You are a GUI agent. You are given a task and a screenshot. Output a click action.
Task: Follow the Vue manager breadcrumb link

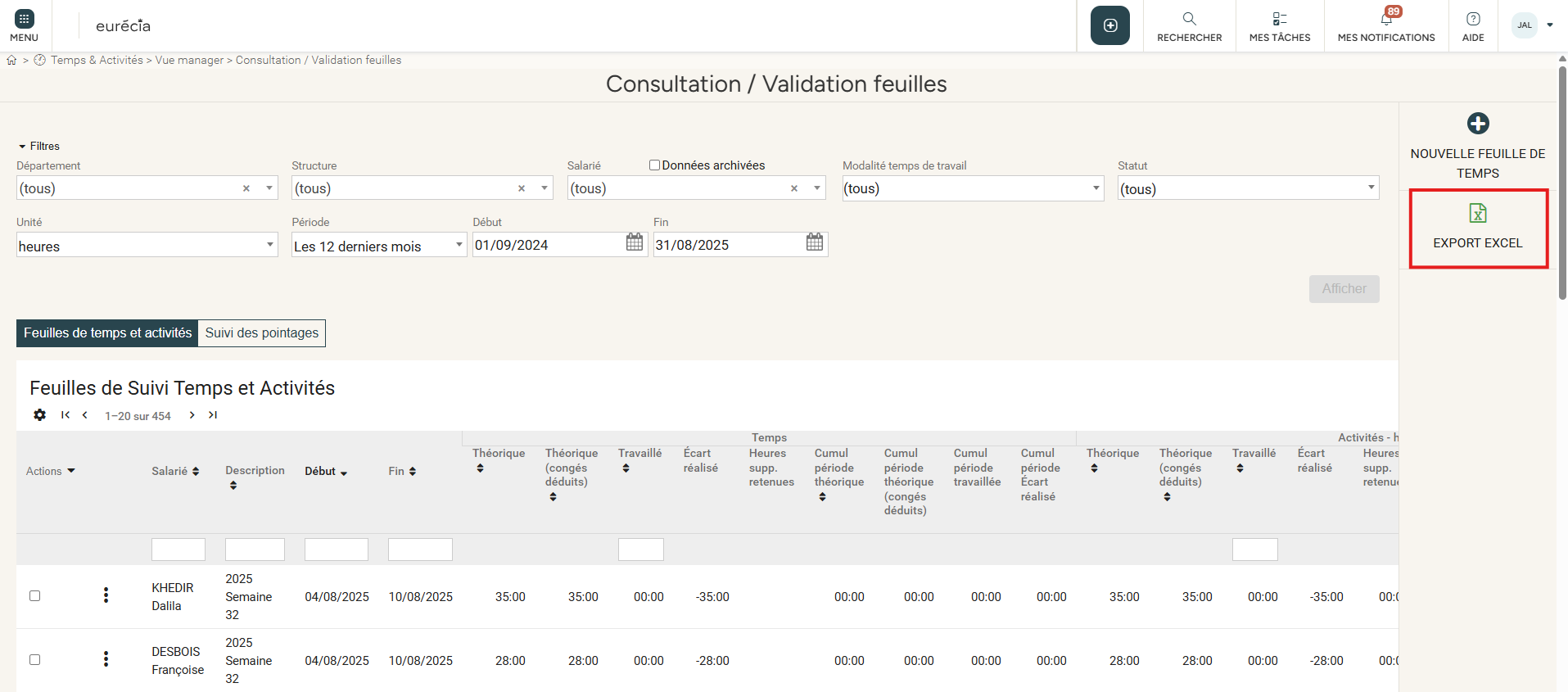[189, 61]
